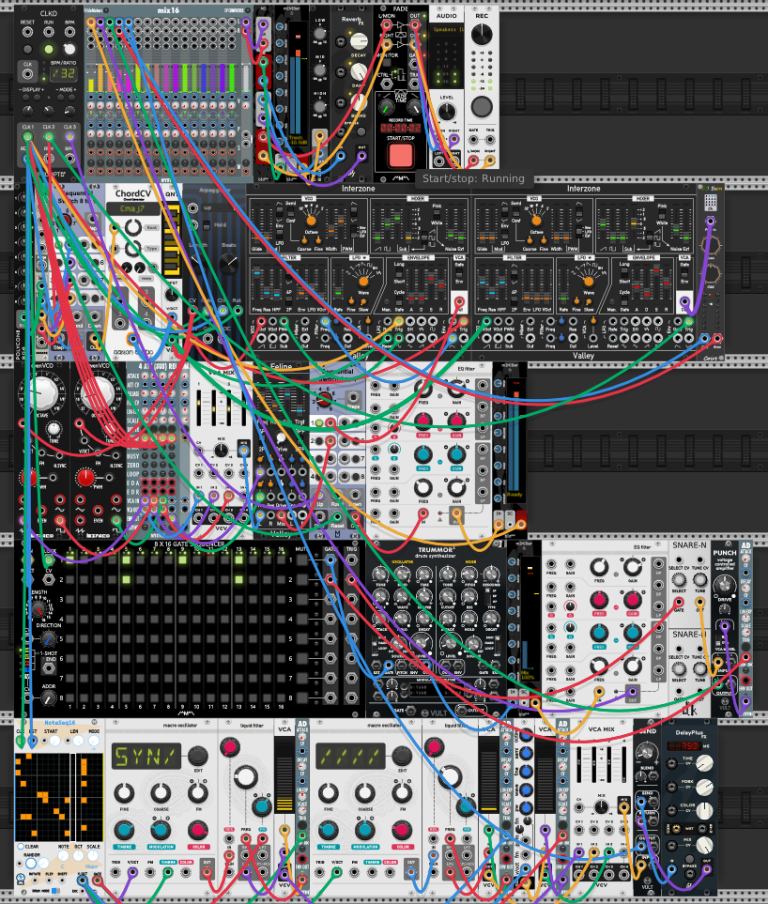
Task: Click the MID knob on the EQ module
Action: point(319,70)
